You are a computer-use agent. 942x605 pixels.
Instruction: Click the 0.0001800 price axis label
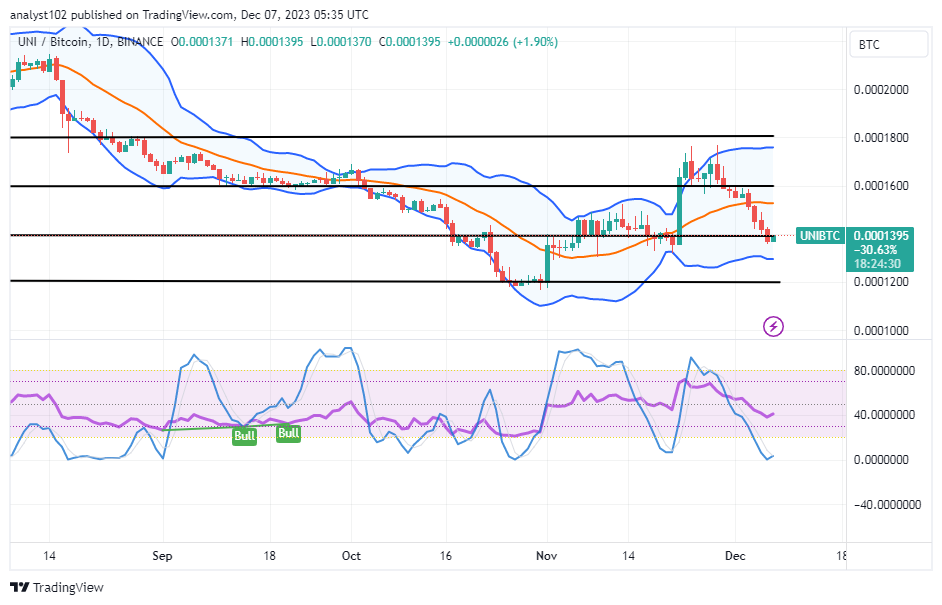pos(881,138)
